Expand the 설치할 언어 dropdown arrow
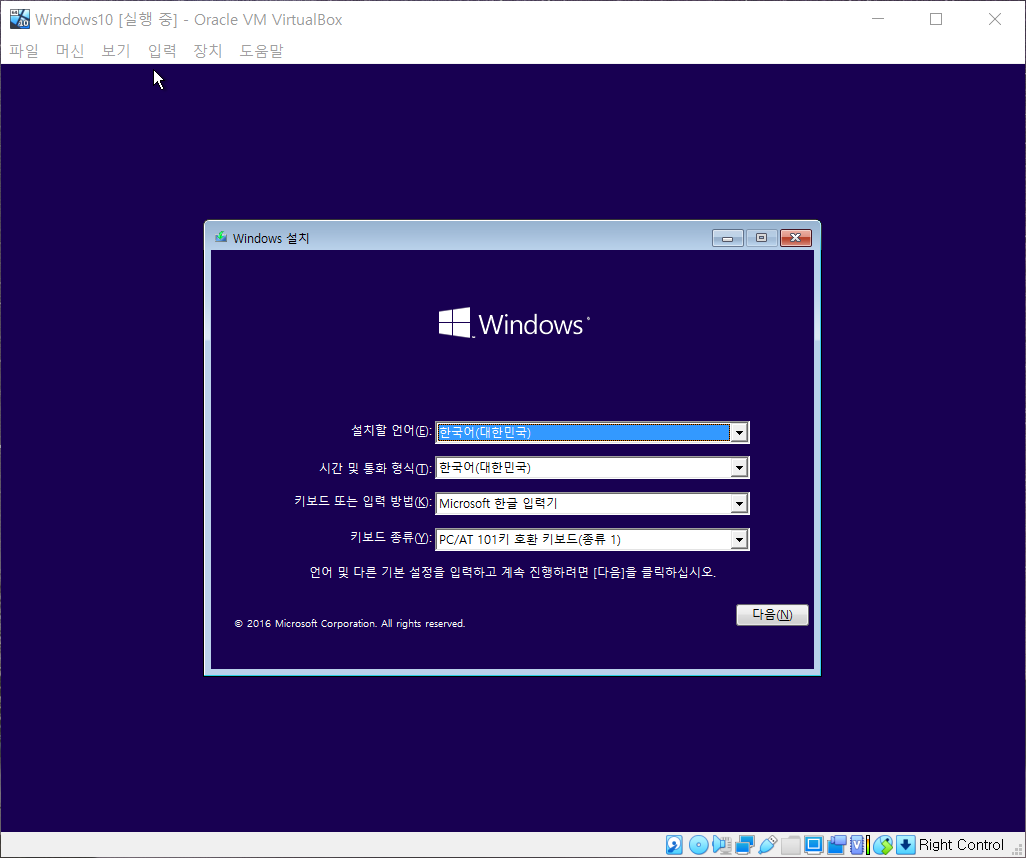Screen dimensions: 1026x858 pos(739,432)
